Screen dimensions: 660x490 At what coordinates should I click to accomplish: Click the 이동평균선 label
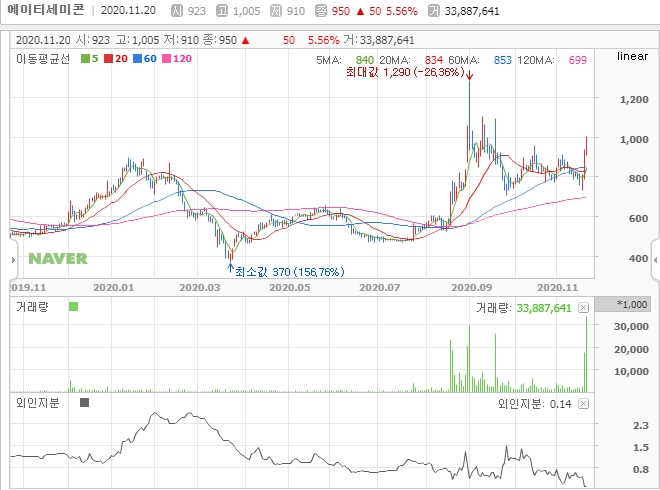[43, 59]
